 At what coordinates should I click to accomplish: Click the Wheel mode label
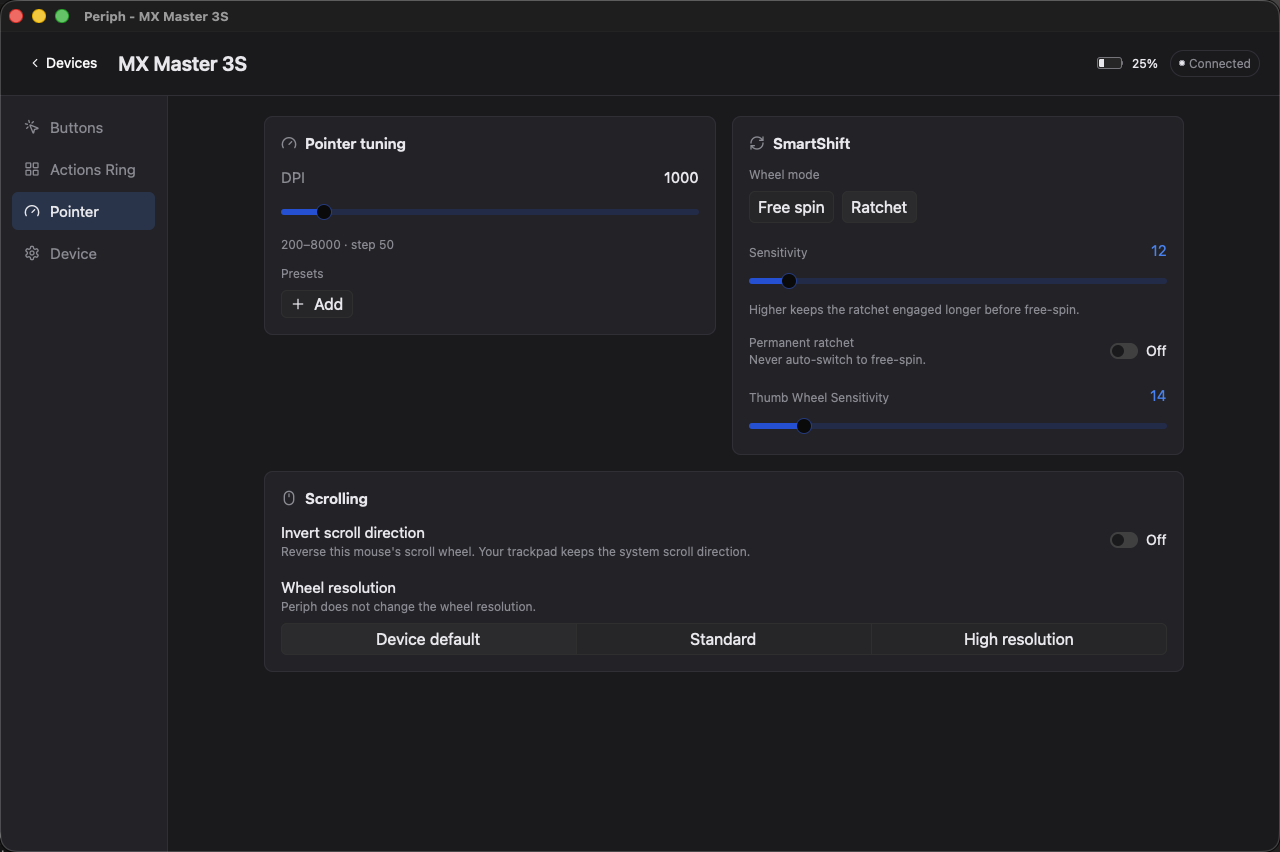coord(784,175)
